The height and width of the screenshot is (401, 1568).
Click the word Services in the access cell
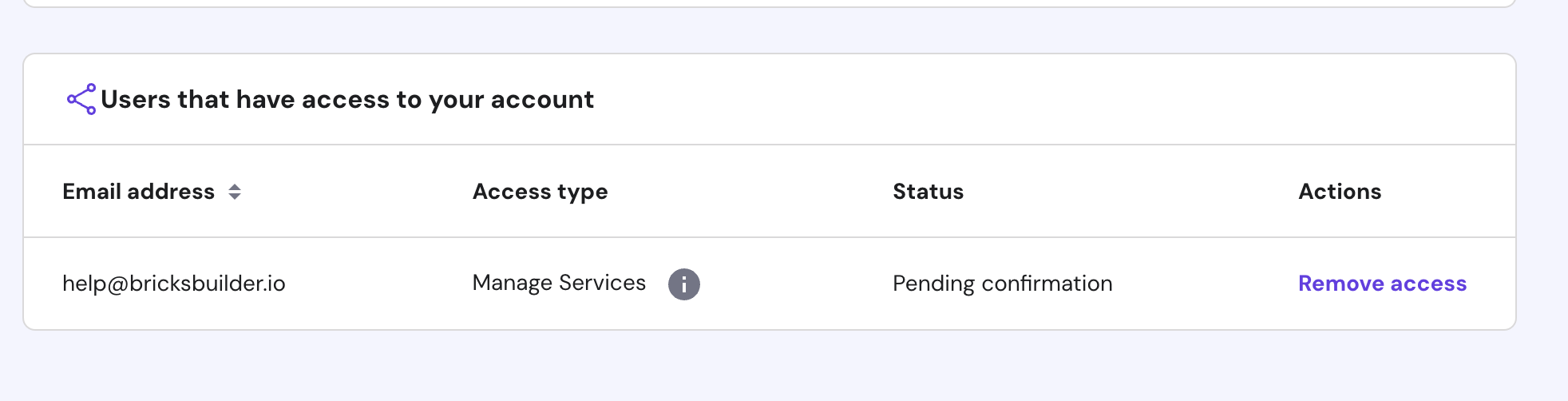602,283
